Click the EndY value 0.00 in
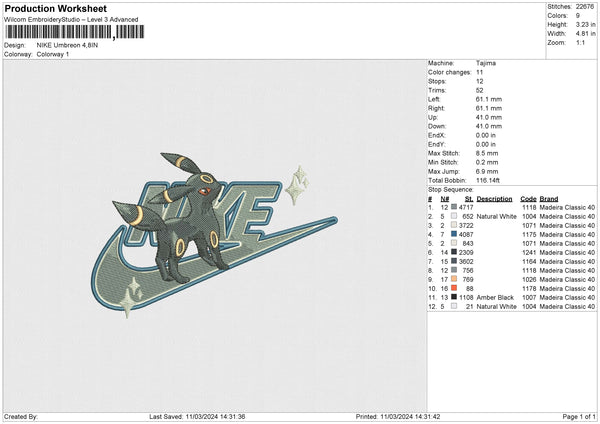This screenshot has width=600, height=424. (x=486, y=144)
